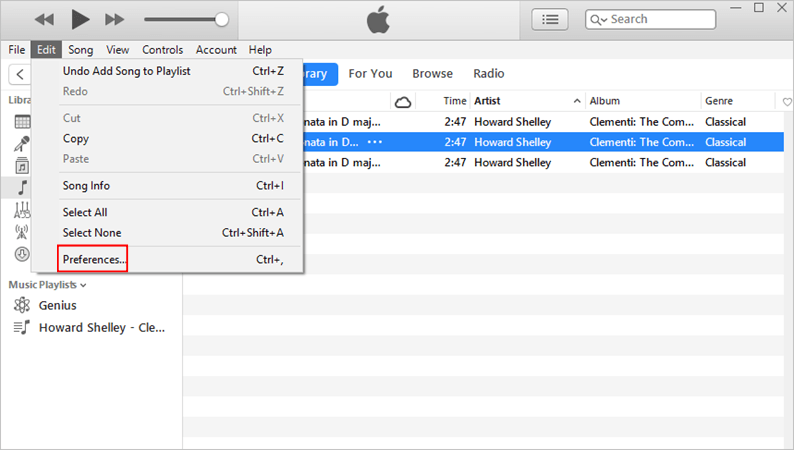Click the partially hidden Library tab

click(x=321, y=74)
